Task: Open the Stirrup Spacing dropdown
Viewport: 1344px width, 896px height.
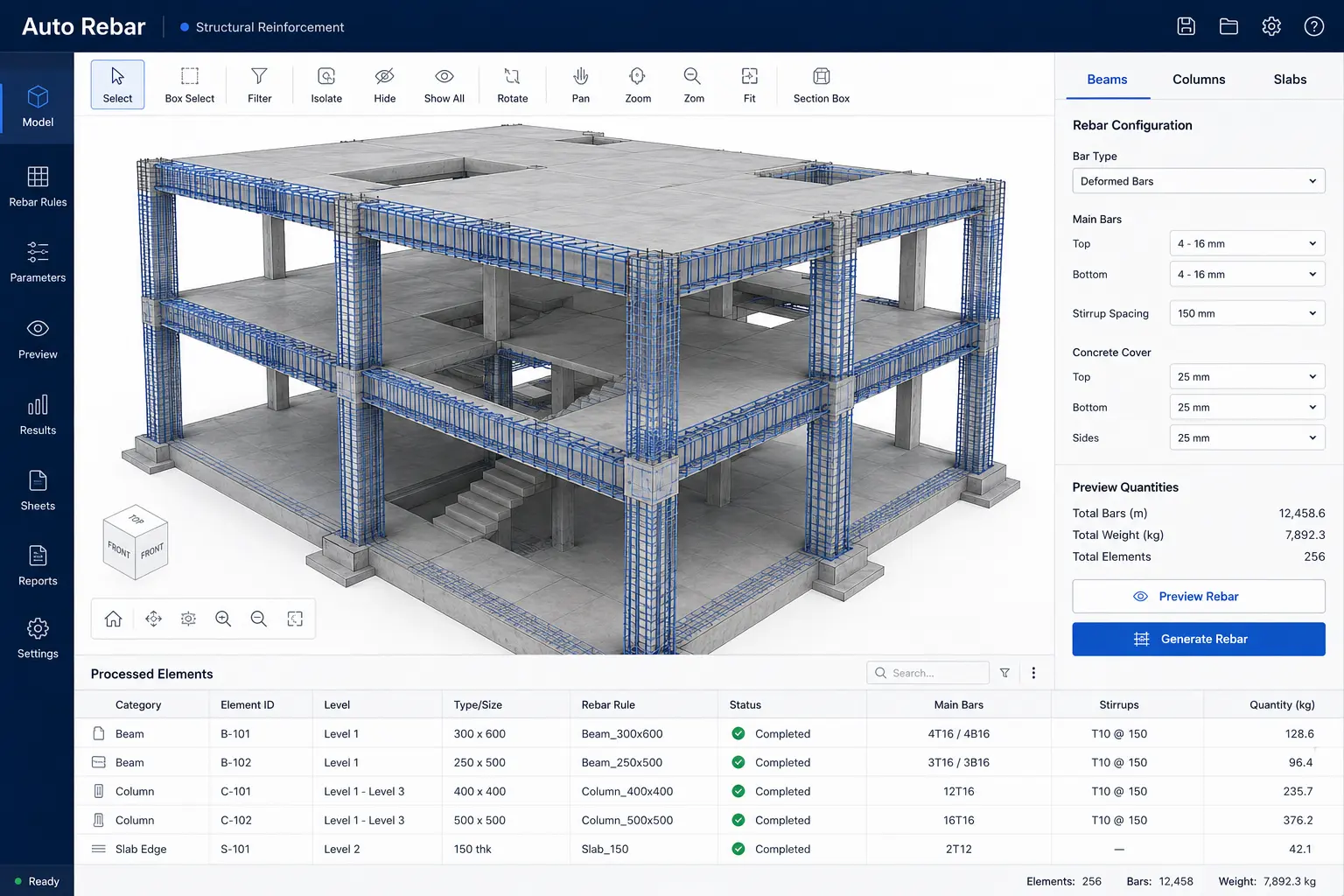Action: point(1247,313)
